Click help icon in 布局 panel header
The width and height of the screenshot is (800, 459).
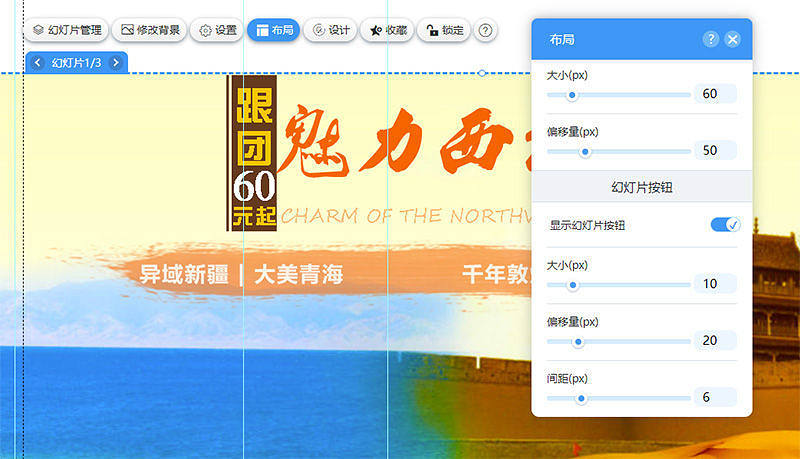(710, 39)
